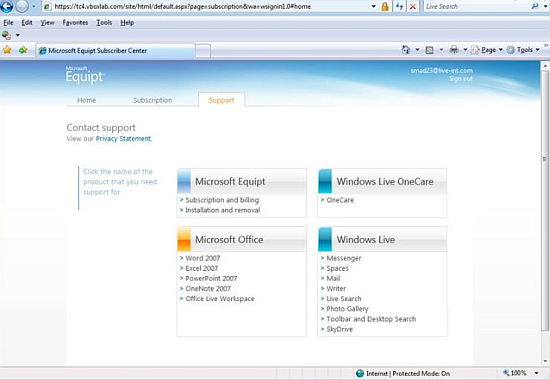Screen dimensions: 550x380
Task: Open the Tools command bar menu
Action: [523, 50]
